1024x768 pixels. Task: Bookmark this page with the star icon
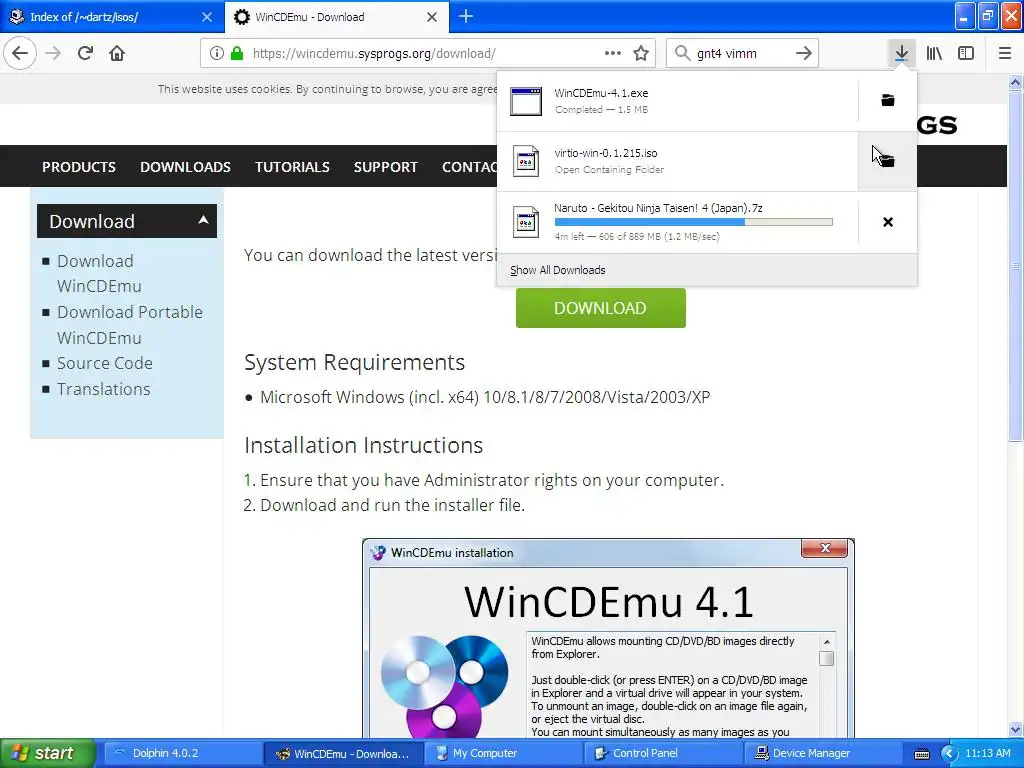coord(641,53)
